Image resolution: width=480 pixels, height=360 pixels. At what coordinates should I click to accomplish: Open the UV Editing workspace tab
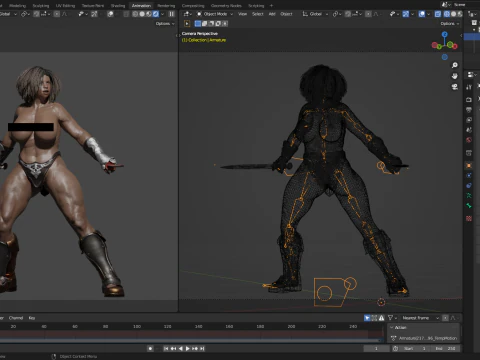[x=65, y=6]
